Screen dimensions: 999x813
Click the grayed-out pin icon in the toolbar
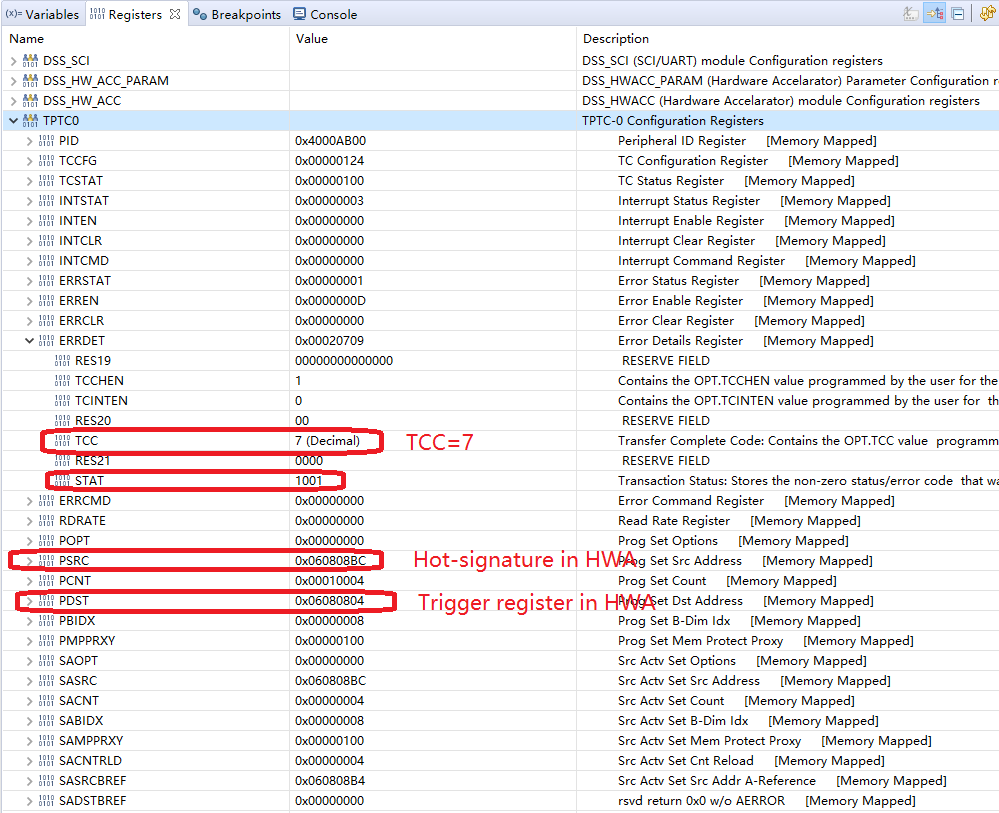[x=912, y=13]
